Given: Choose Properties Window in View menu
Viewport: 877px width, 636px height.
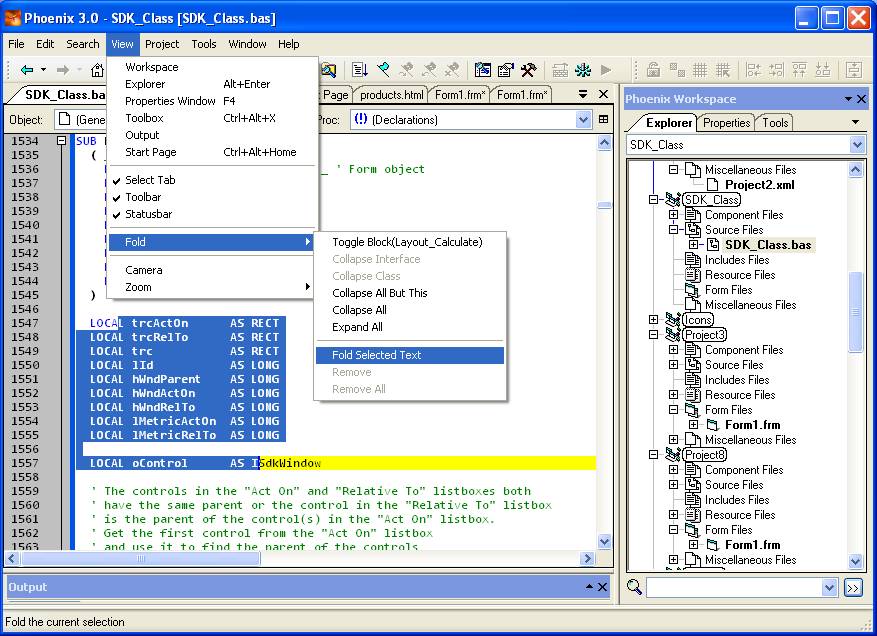Looking at the screenshot, I should pyautogui.click(x=213, y=101).
